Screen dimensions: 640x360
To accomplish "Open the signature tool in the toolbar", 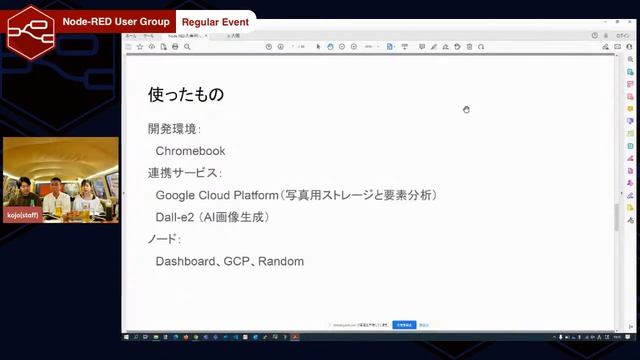I will pyautogui.click(x=445, y=47).
